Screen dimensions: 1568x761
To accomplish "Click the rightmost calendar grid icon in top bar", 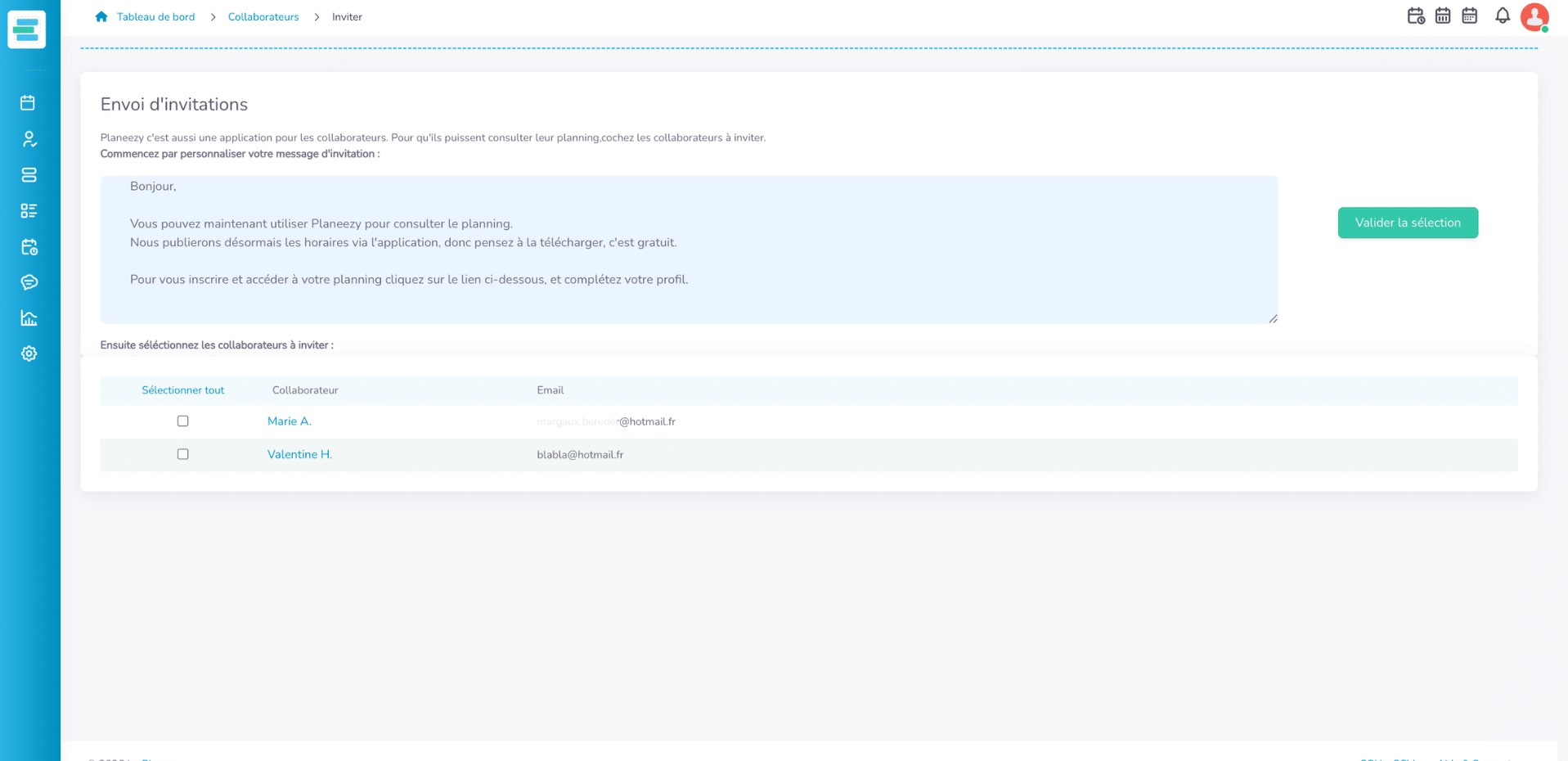I will [x=1470, y=16].
